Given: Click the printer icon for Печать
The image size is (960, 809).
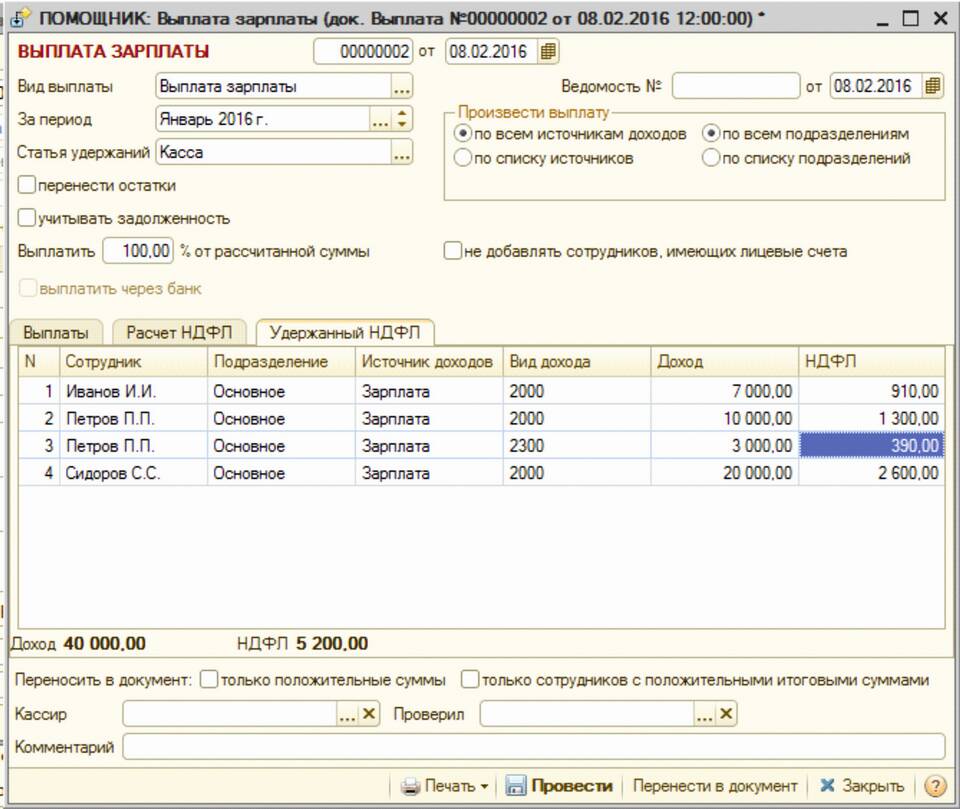Looking at the screenshot, I should 410,786.
